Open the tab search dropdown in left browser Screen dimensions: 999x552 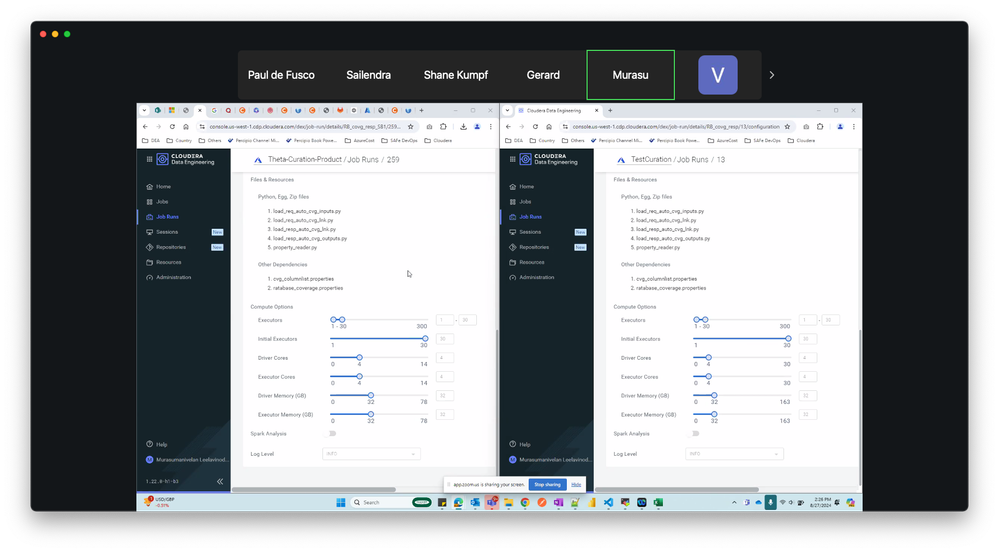pos(144,110)
